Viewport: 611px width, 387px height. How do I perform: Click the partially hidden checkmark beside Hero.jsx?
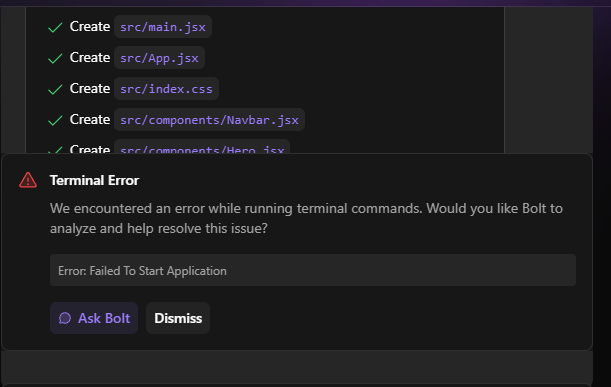click(55, 150)
